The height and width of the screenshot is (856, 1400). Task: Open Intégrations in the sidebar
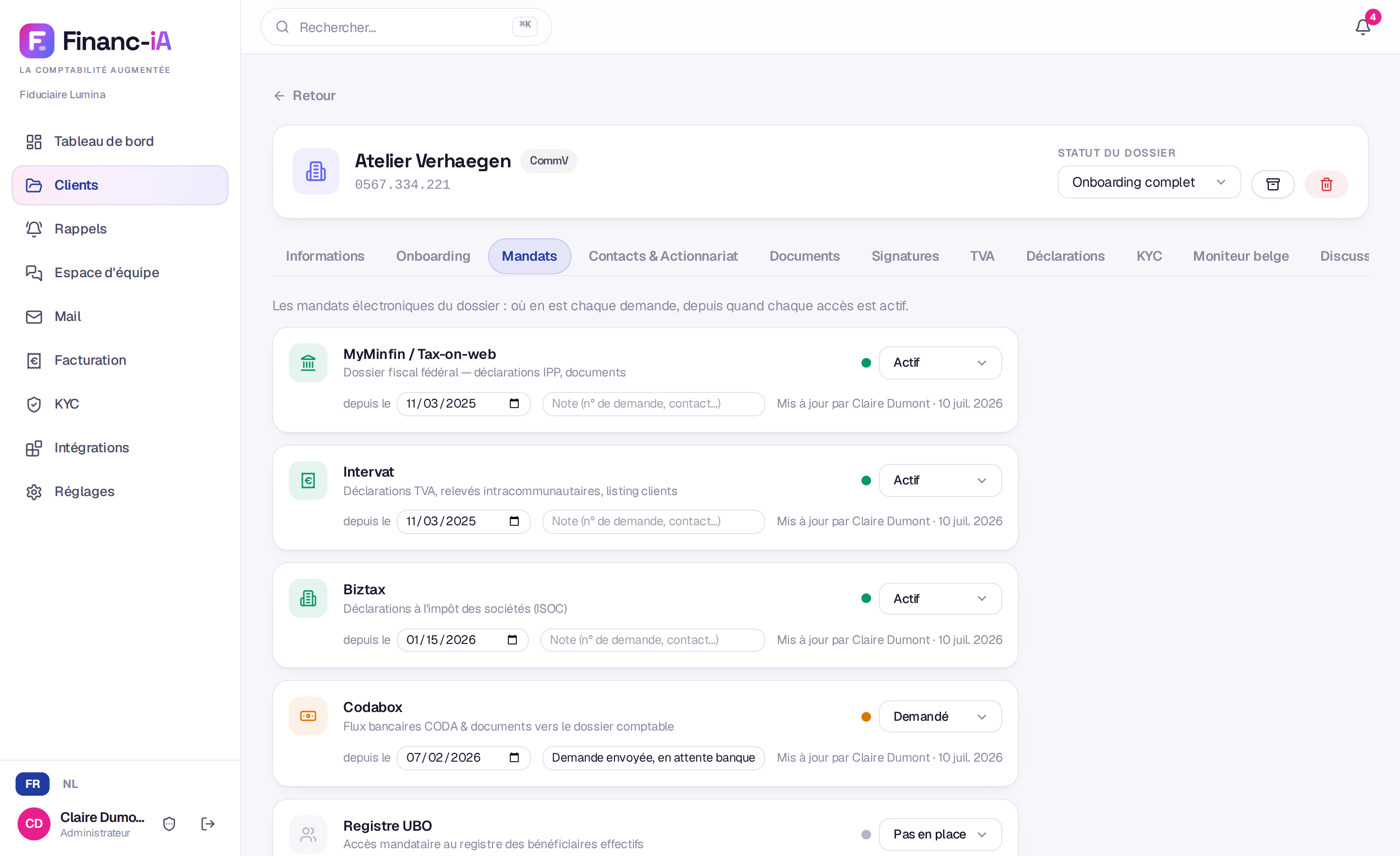click(x=120, y=448)
